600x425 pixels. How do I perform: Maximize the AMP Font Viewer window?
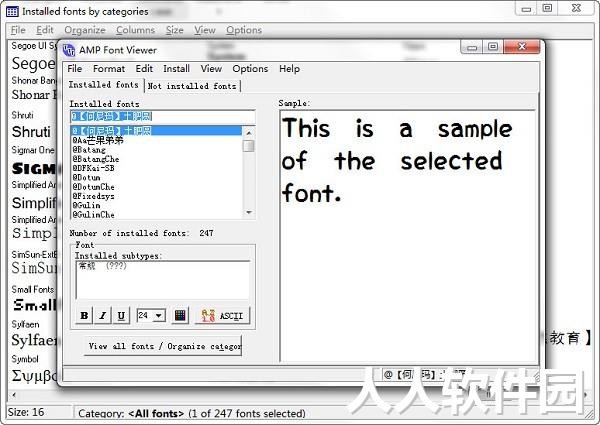point(493,47)
